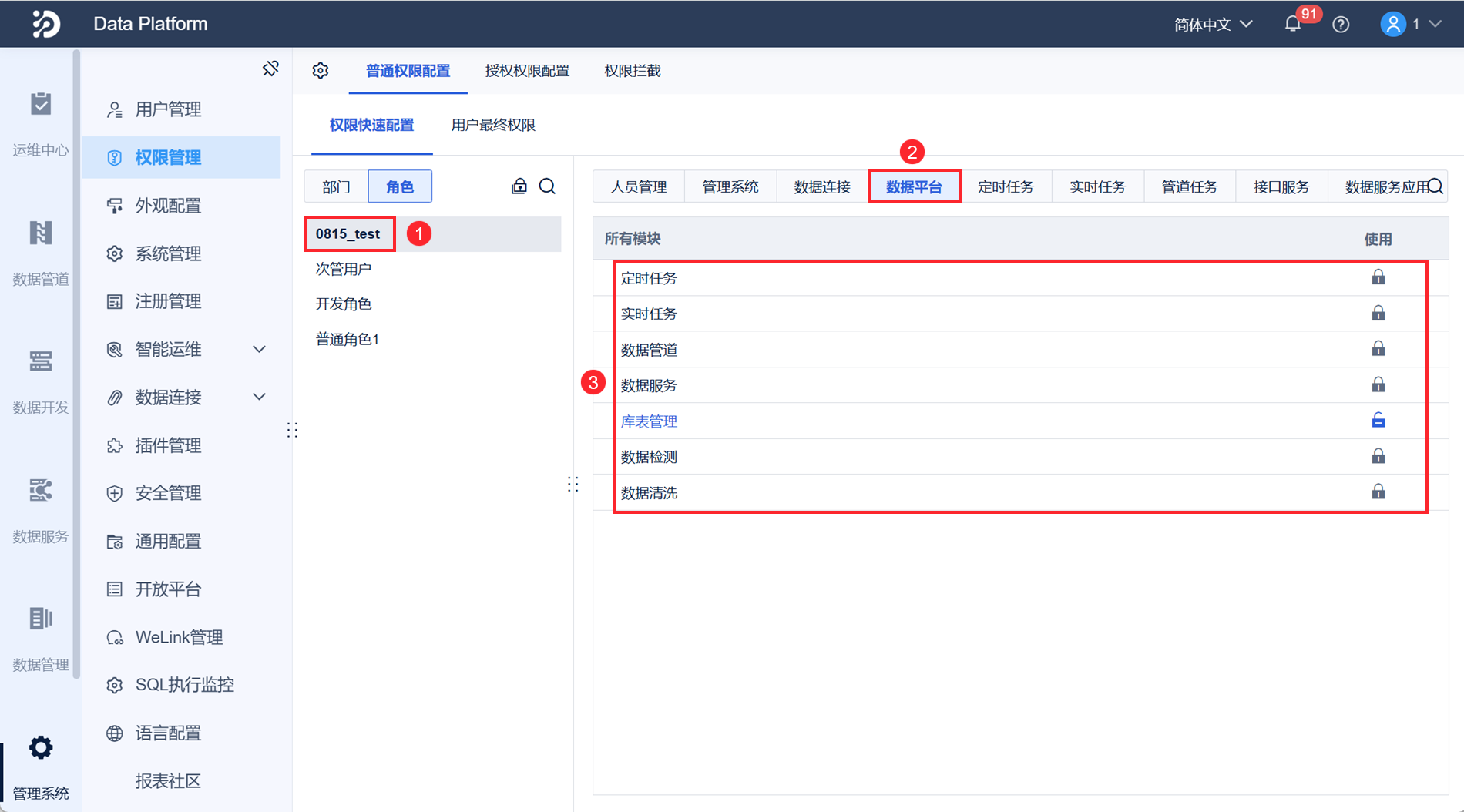Toggle the 数据管道 usage lock

coord(1378,349)
